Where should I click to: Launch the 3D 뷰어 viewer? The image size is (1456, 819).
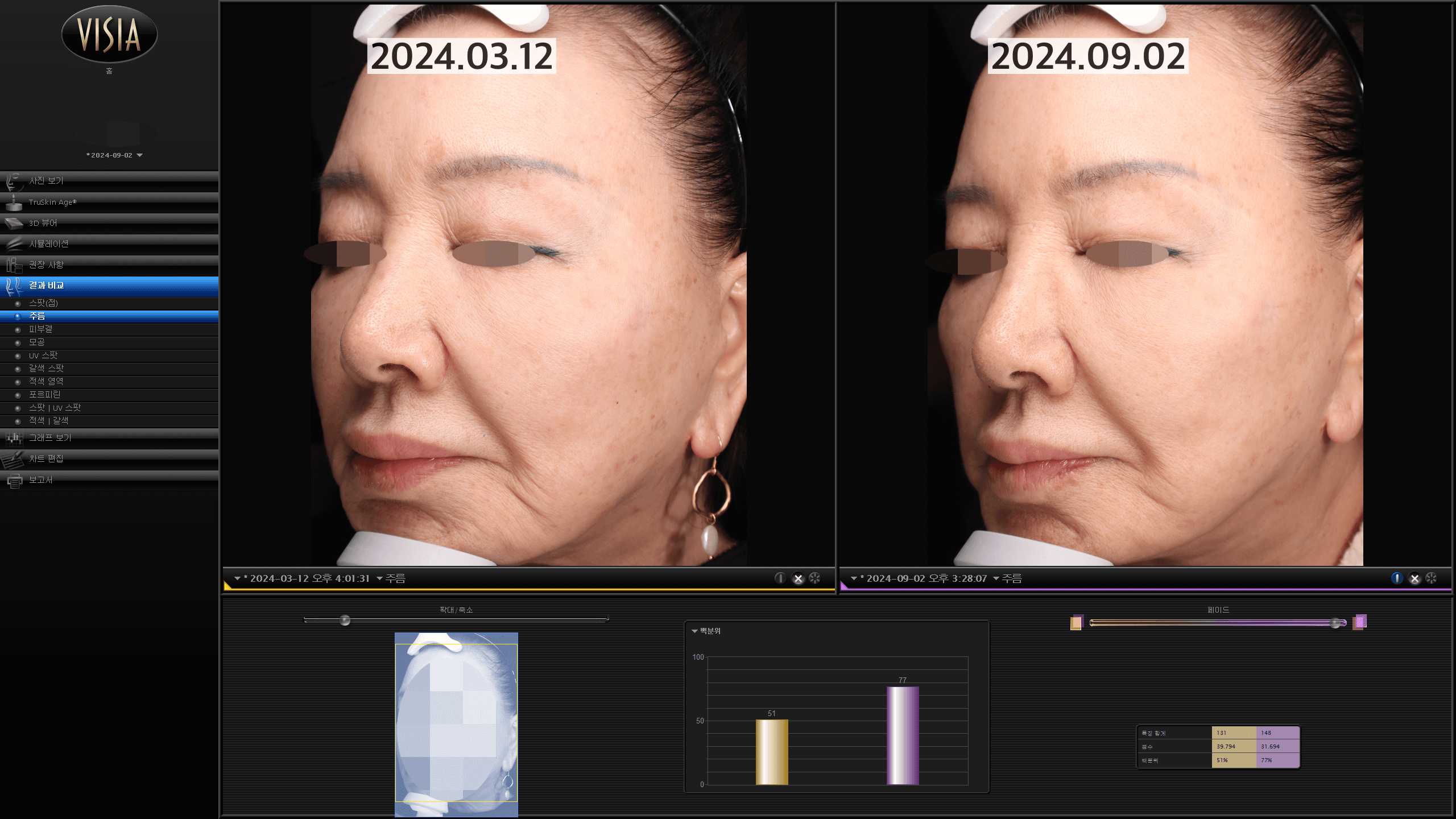coord(109,223)
